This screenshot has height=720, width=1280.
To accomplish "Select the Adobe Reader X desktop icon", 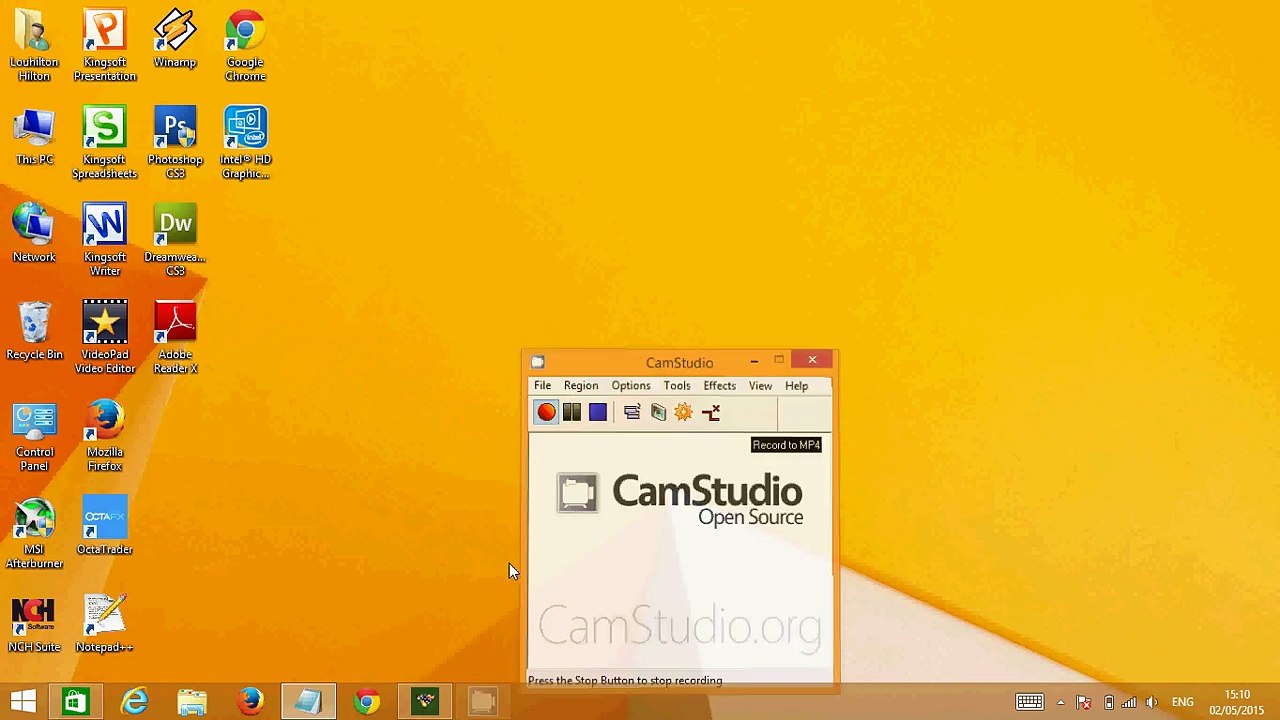I will pyautogui.click(x=175, y=337).
